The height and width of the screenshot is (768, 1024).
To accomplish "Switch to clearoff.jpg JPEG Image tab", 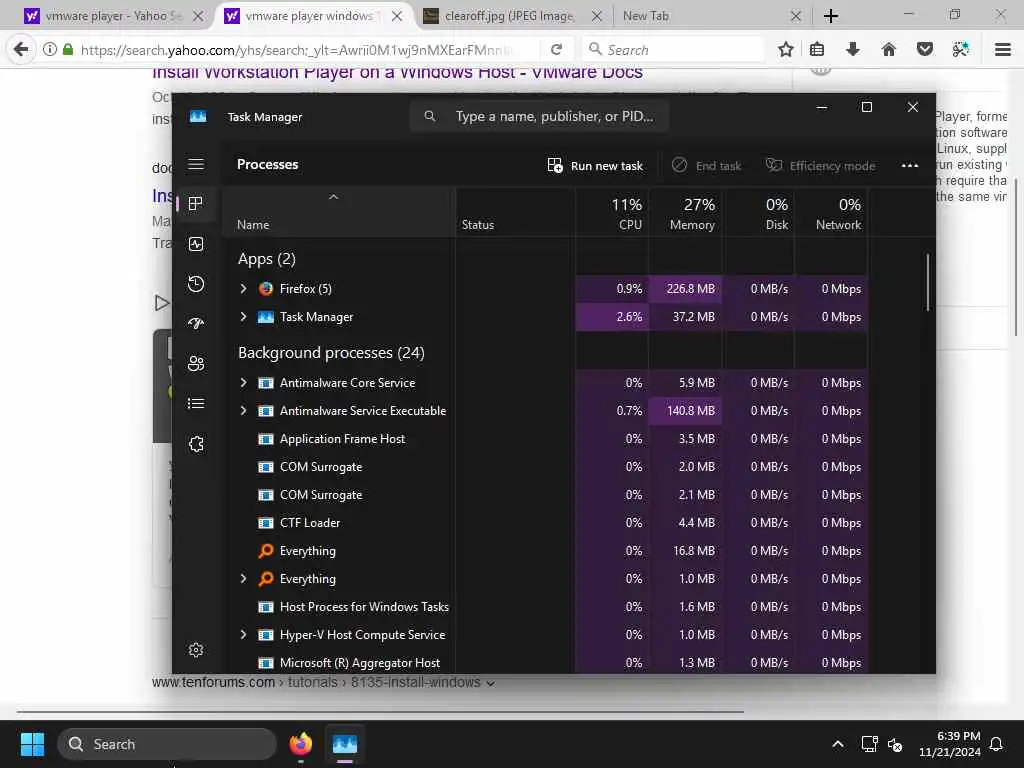I will [511, 16].
